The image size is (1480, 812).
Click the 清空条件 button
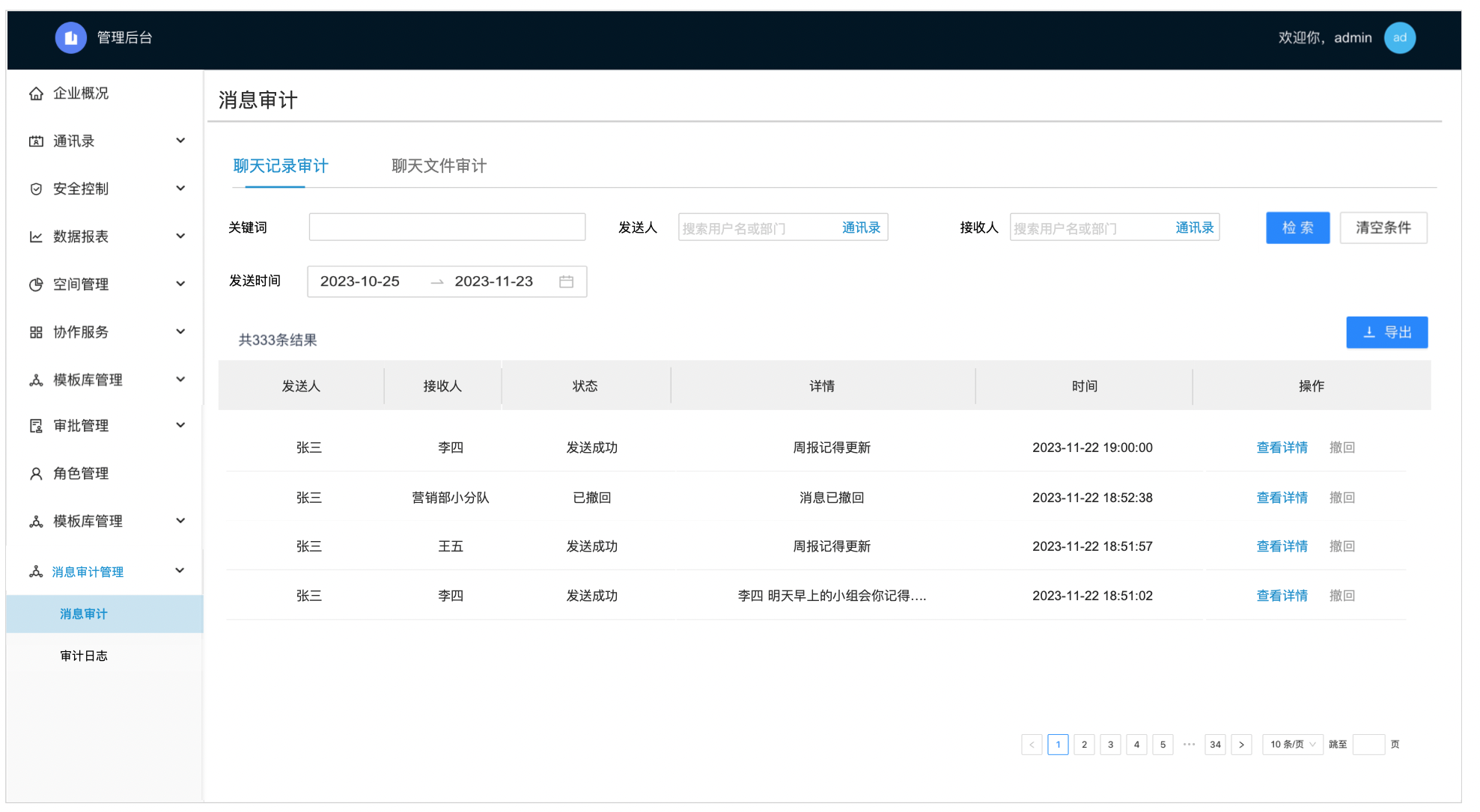pos(1383,228)
